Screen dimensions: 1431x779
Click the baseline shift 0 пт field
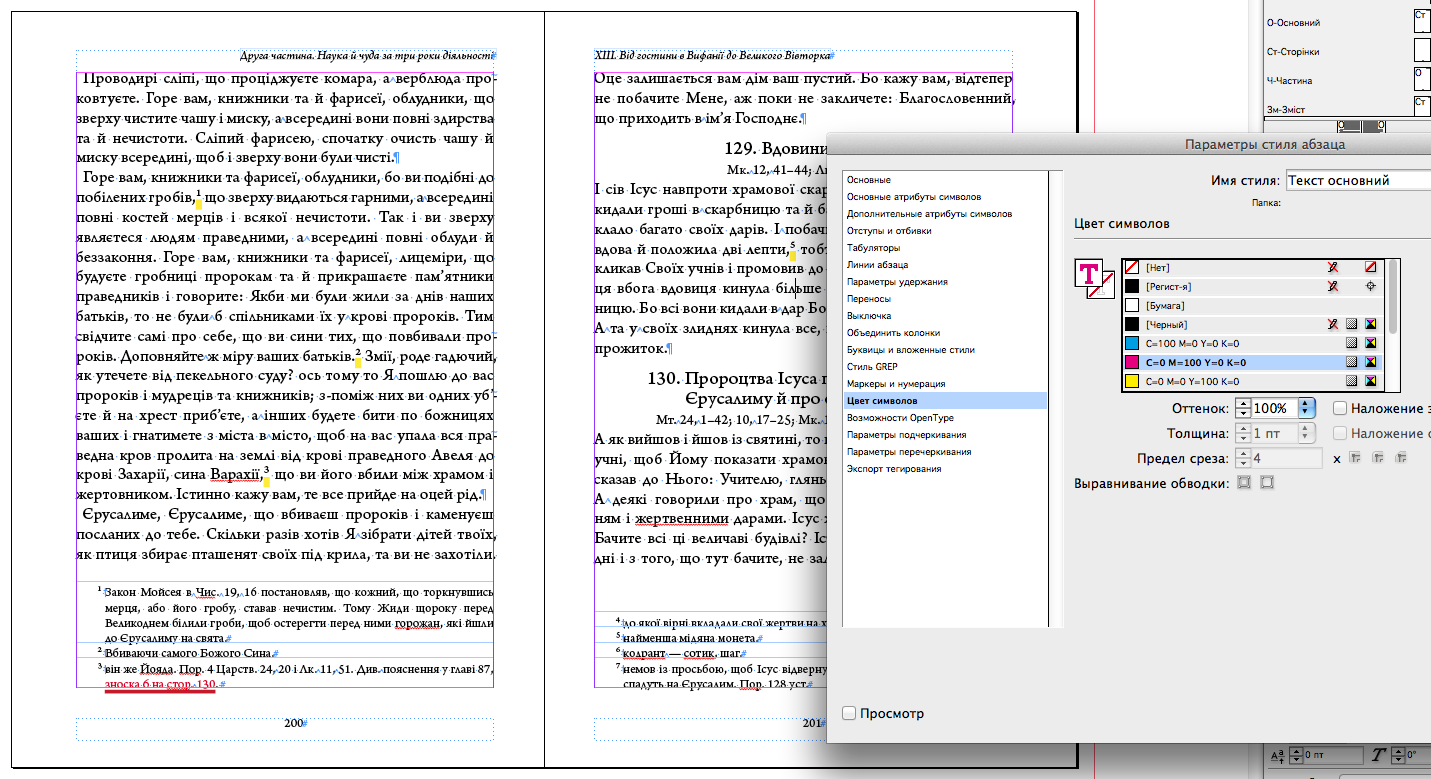click(1333, 756)
